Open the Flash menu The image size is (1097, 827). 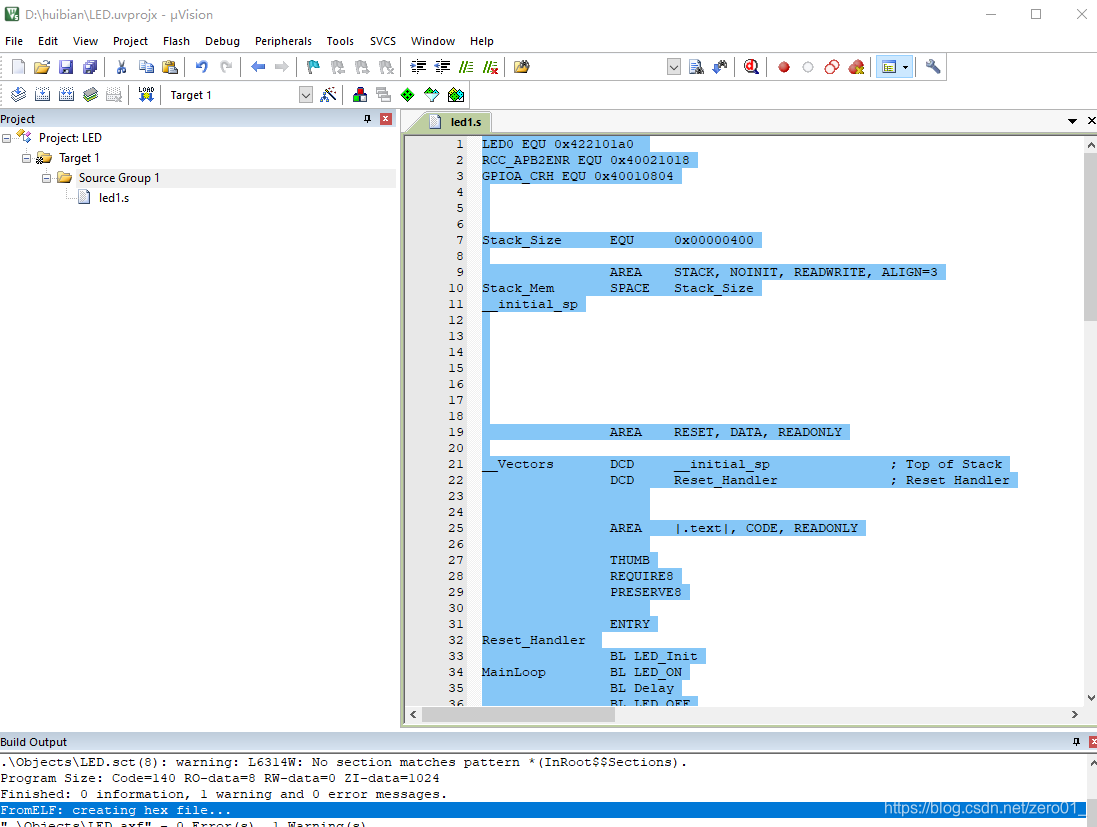[176, 41]
